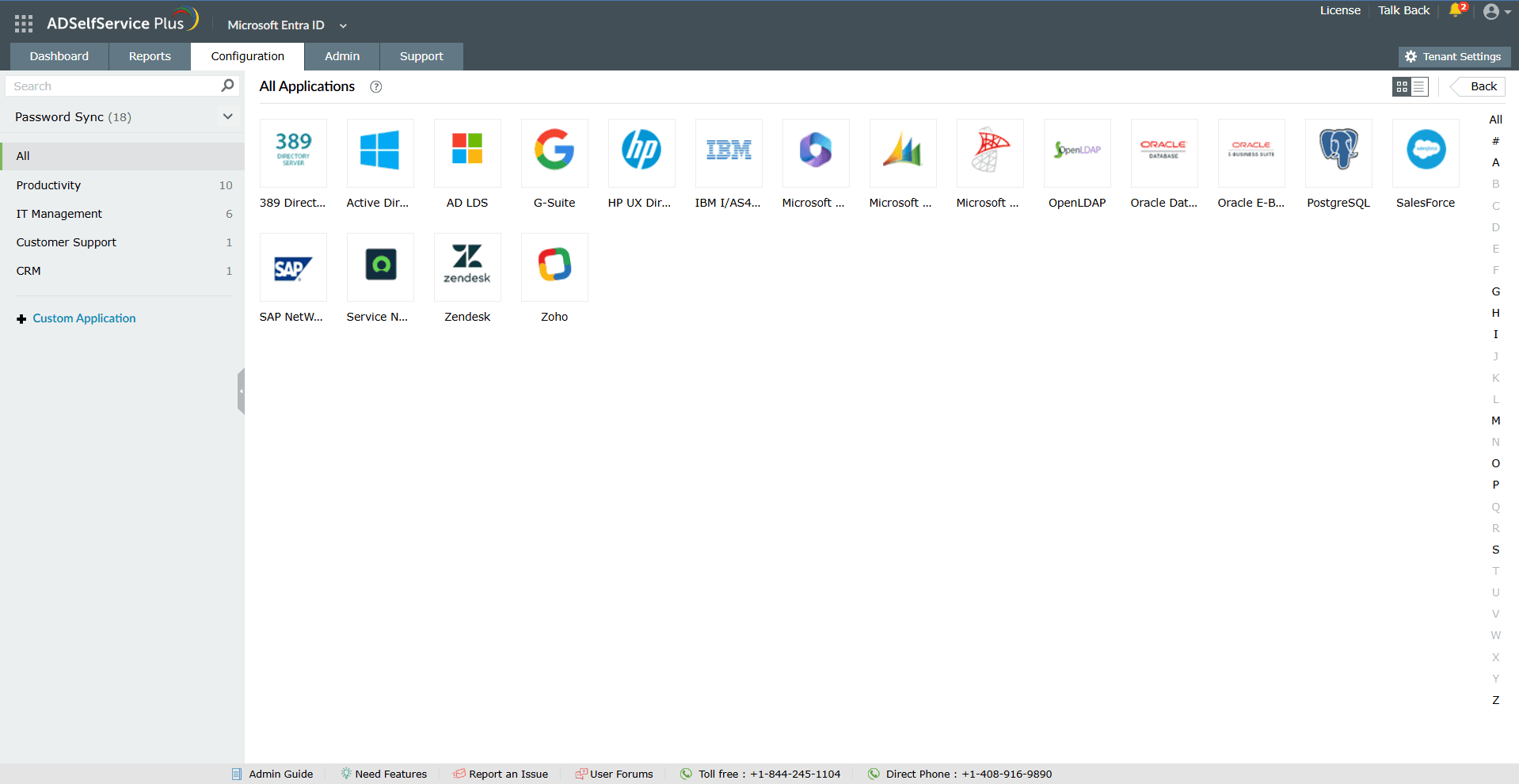The height and width of the screenshot is (784, 1519).
Task: Open the Talk Back link
Action: (x=1403, y=10)
